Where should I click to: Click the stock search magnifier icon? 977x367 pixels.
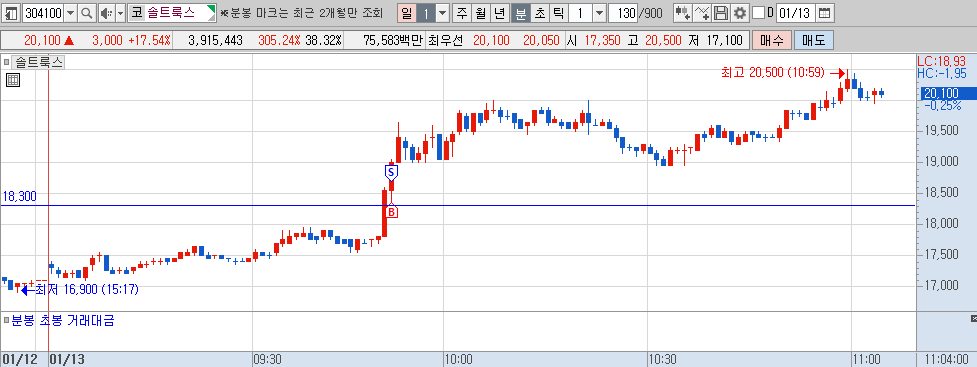[x=87, y=12]
